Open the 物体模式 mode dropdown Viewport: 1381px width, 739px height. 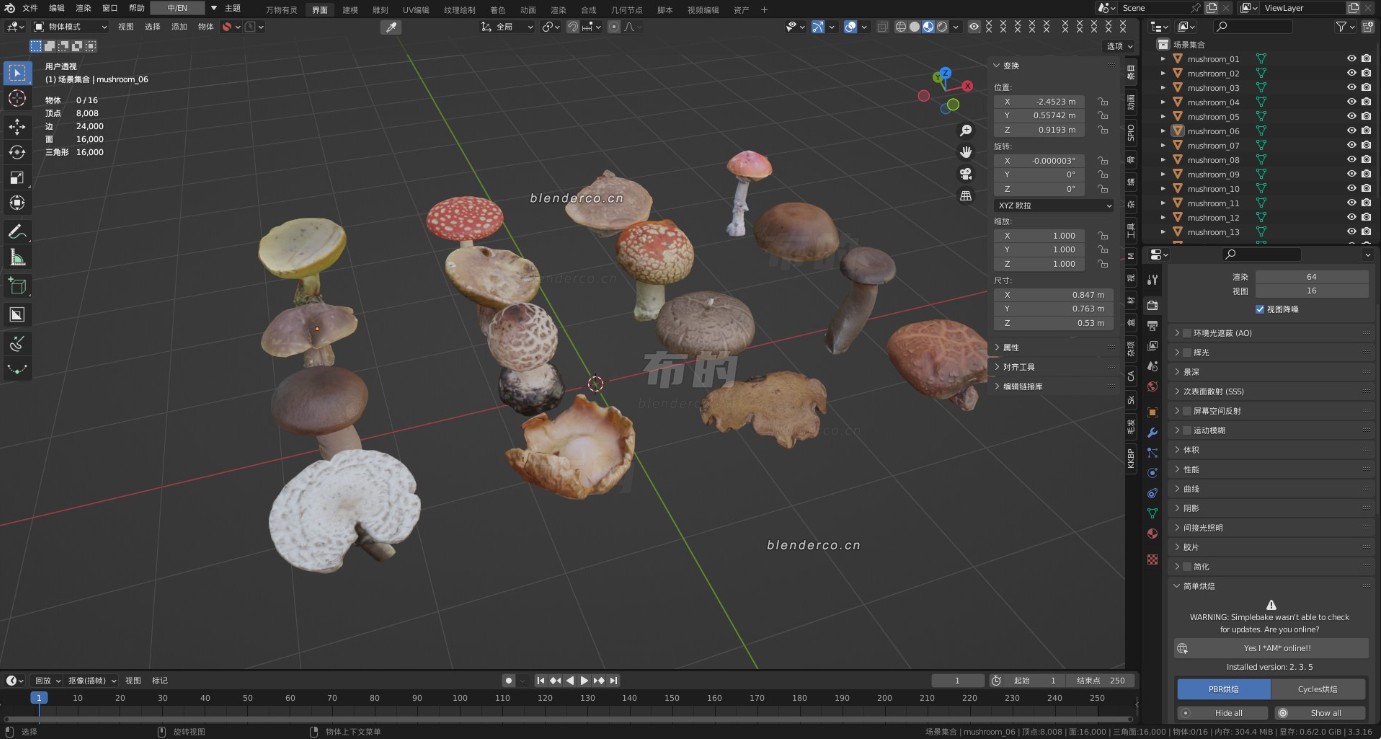(70, 27)
